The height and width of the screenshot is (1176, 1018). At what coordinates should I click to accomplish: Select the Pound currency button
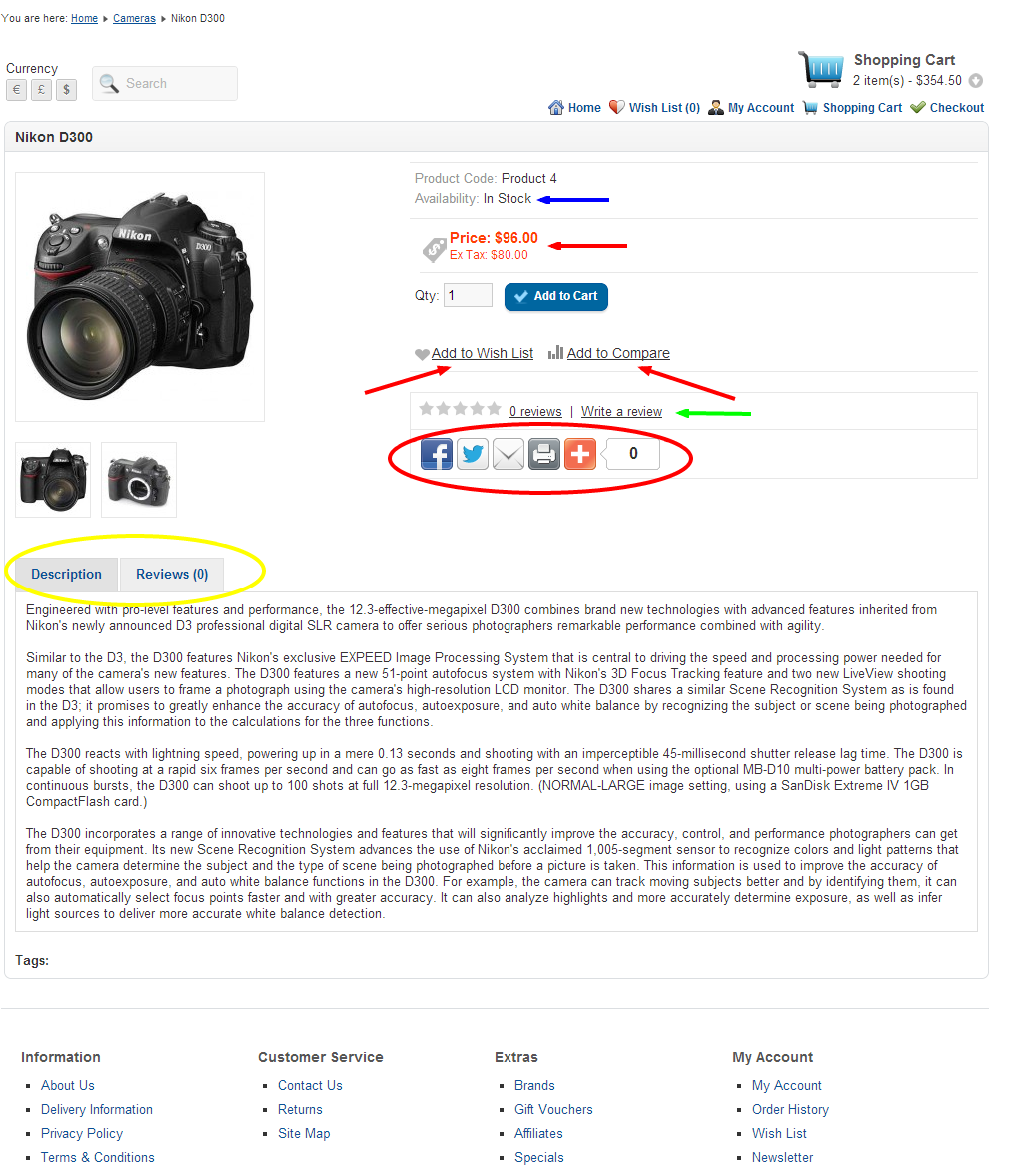(41, 90)
